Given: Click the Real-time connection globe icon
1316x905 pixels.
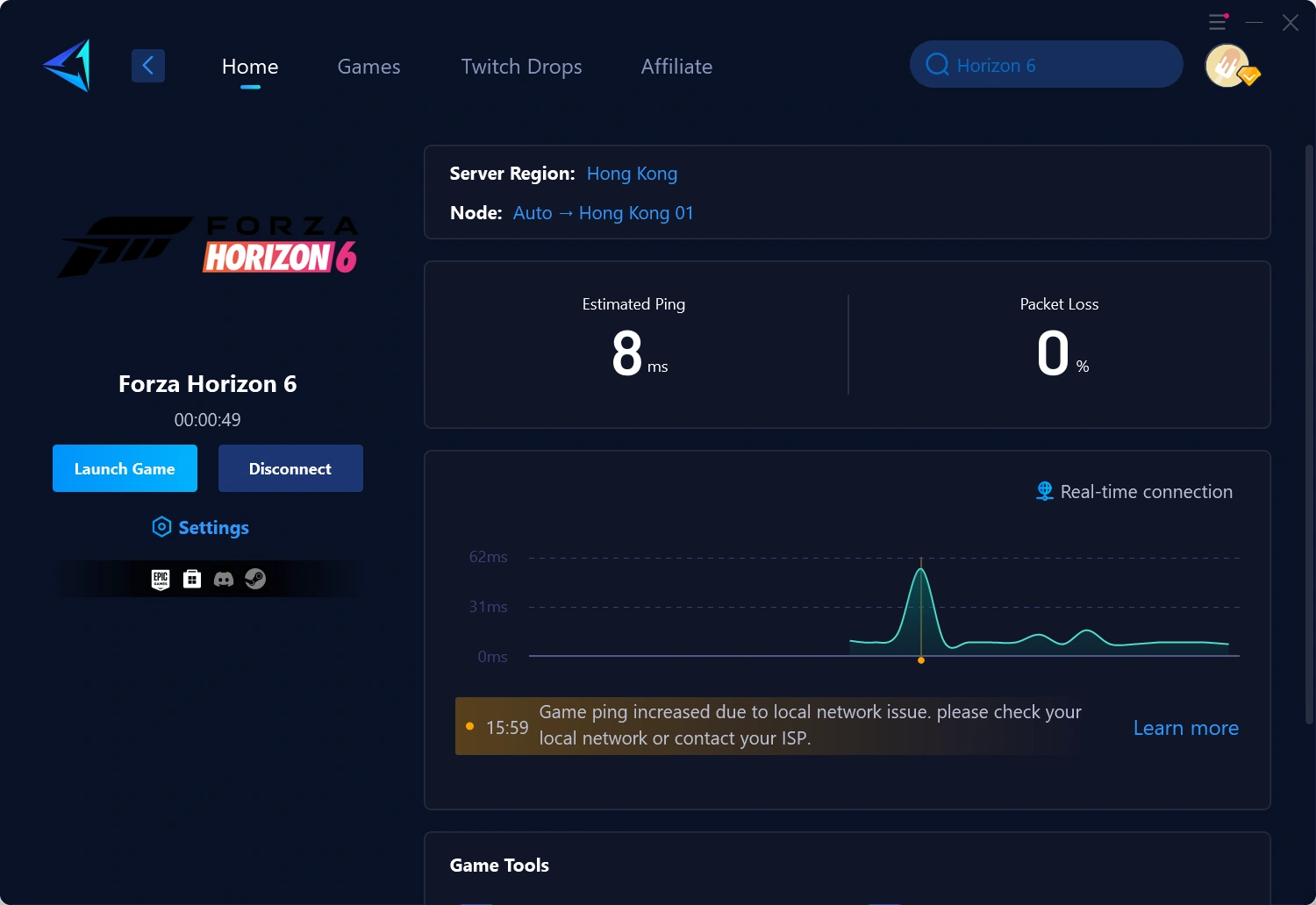Looking at the screenshot, I should tap(1045, 491).
